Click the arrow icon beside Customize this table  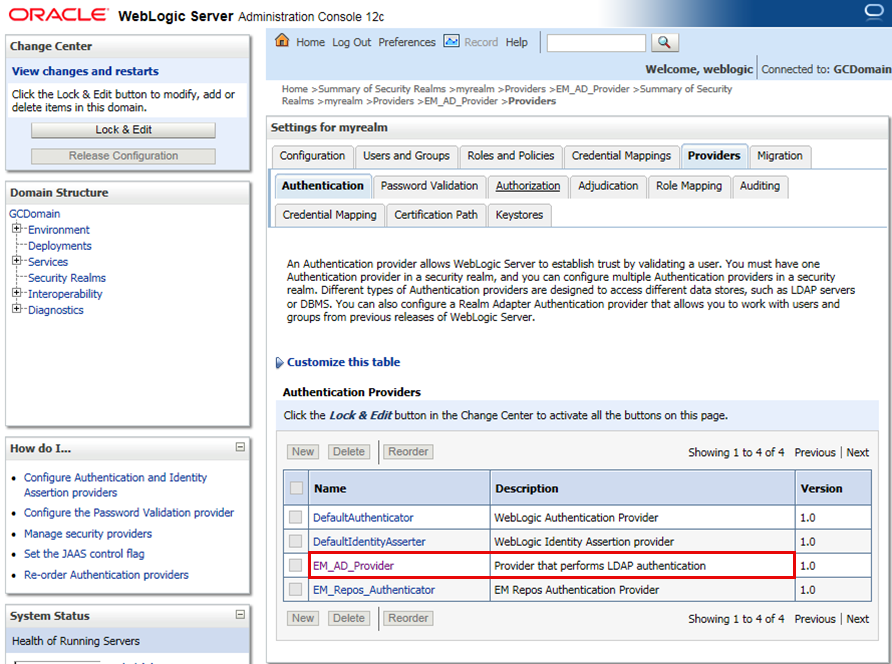(280, 362)
